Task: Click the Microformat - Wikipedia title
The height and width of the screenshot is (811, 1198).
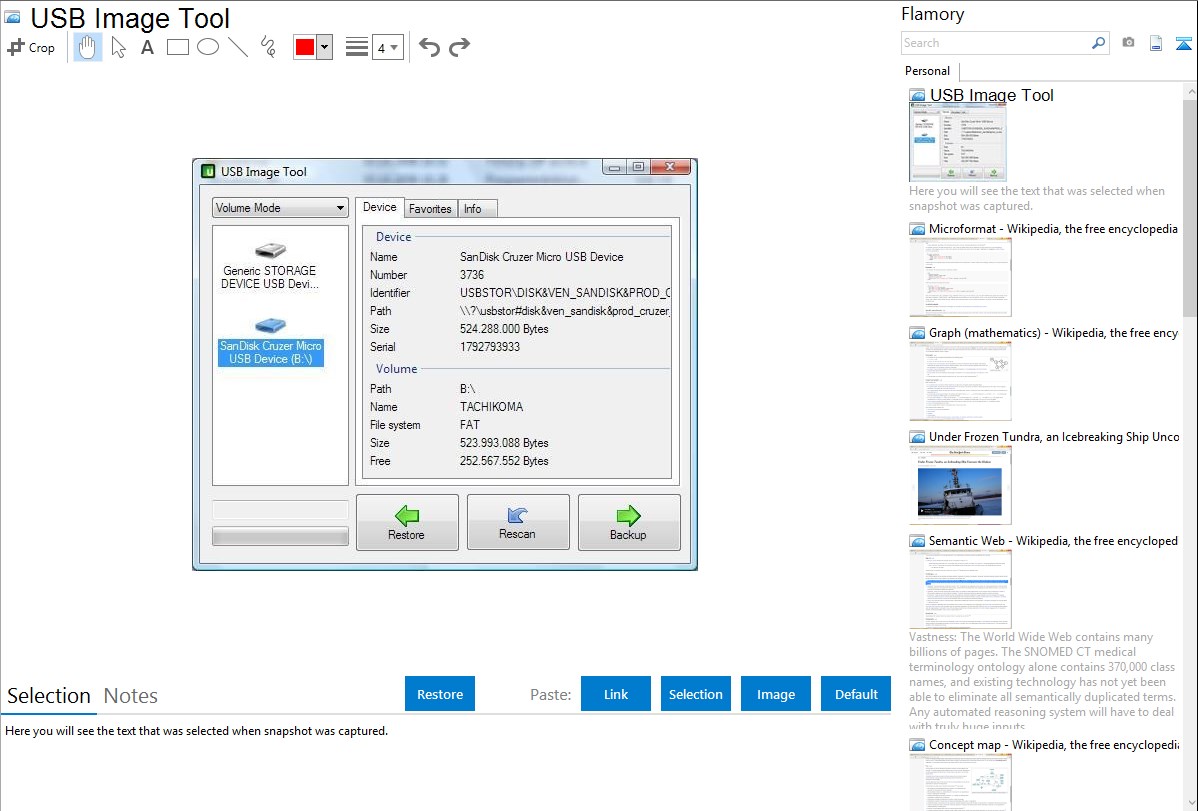Action: pyautogui.click(x=1053, y=229)
